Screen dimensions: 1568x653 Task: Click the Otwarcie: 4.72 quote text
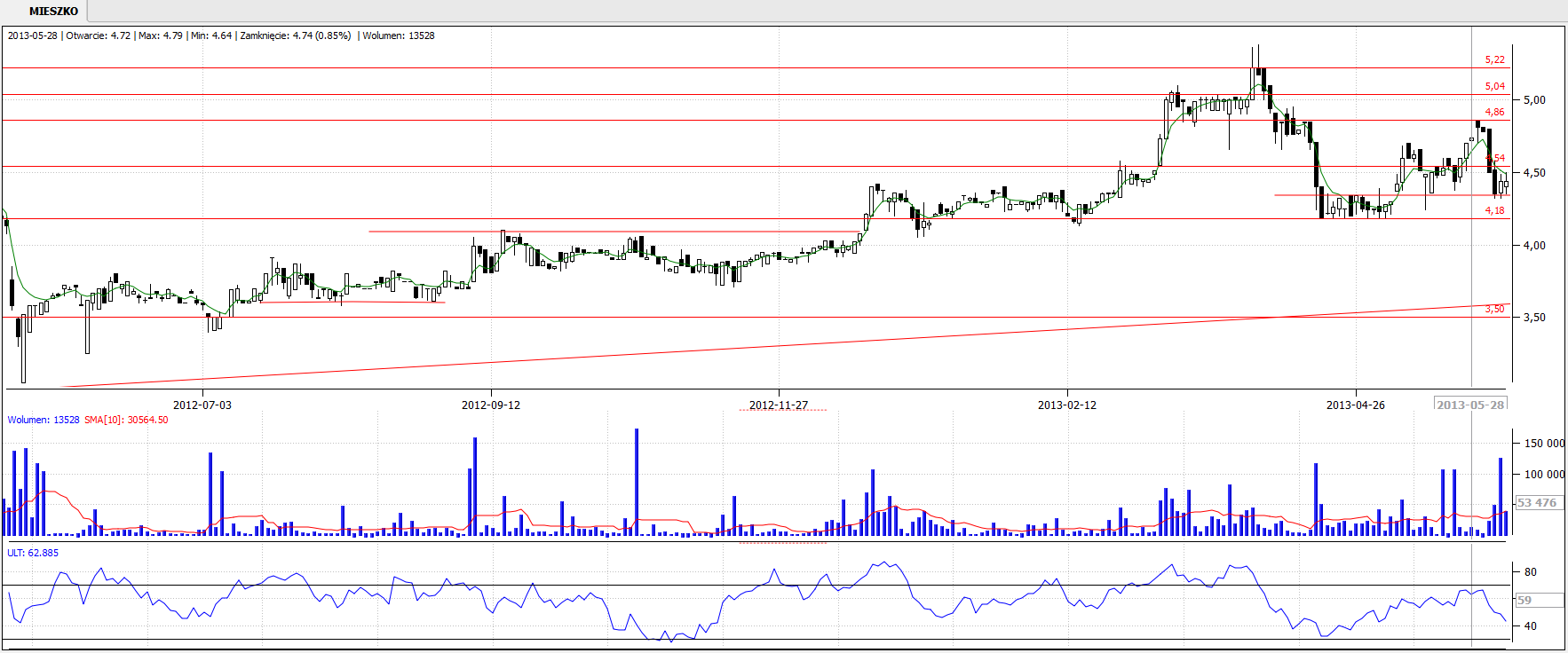(x=98, y=36)
